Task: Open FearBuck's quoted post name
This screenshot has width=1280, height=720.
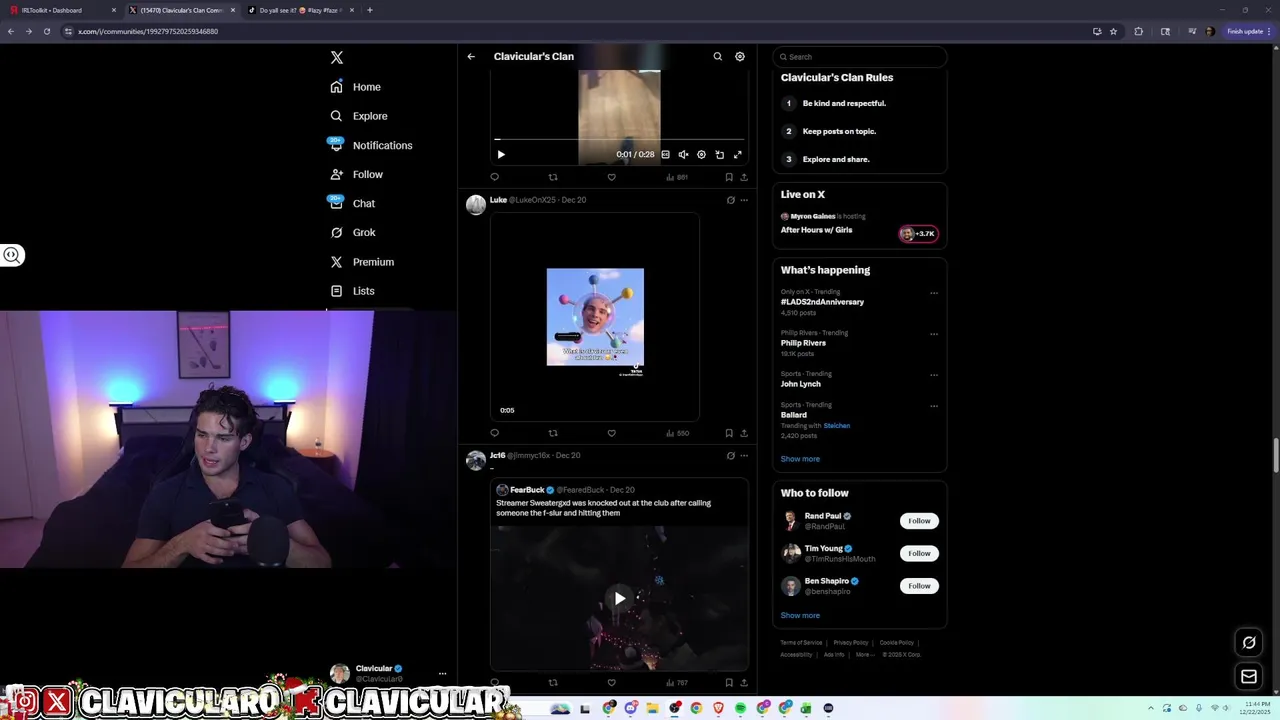Action: 527,490
